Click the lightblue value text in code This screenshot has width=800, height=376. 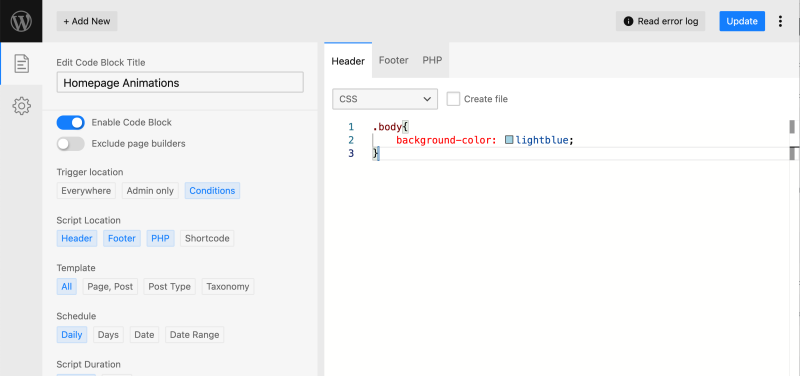click(542, 140)
